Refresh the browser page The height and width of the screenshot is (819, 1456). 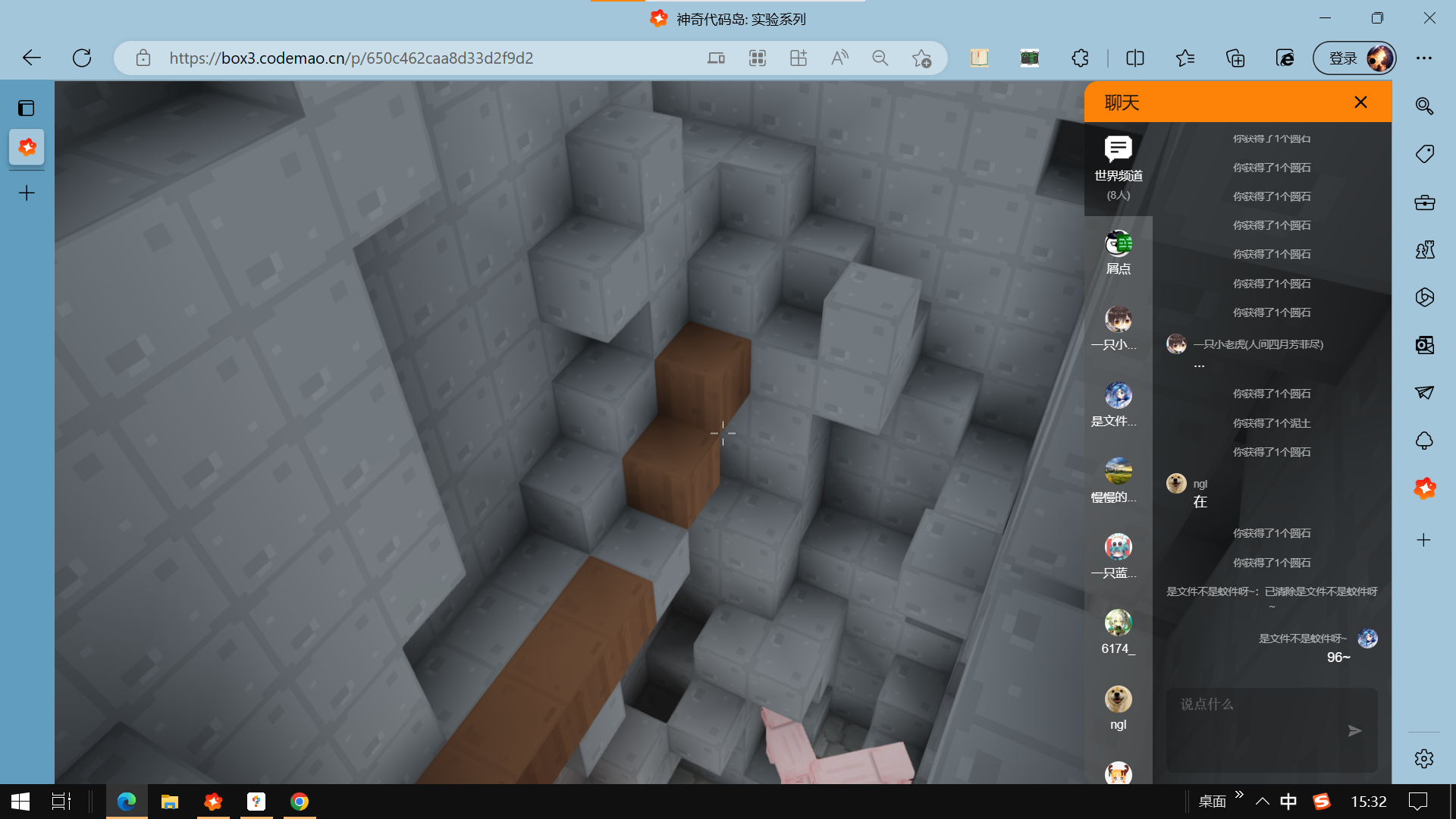click(82, 58)
